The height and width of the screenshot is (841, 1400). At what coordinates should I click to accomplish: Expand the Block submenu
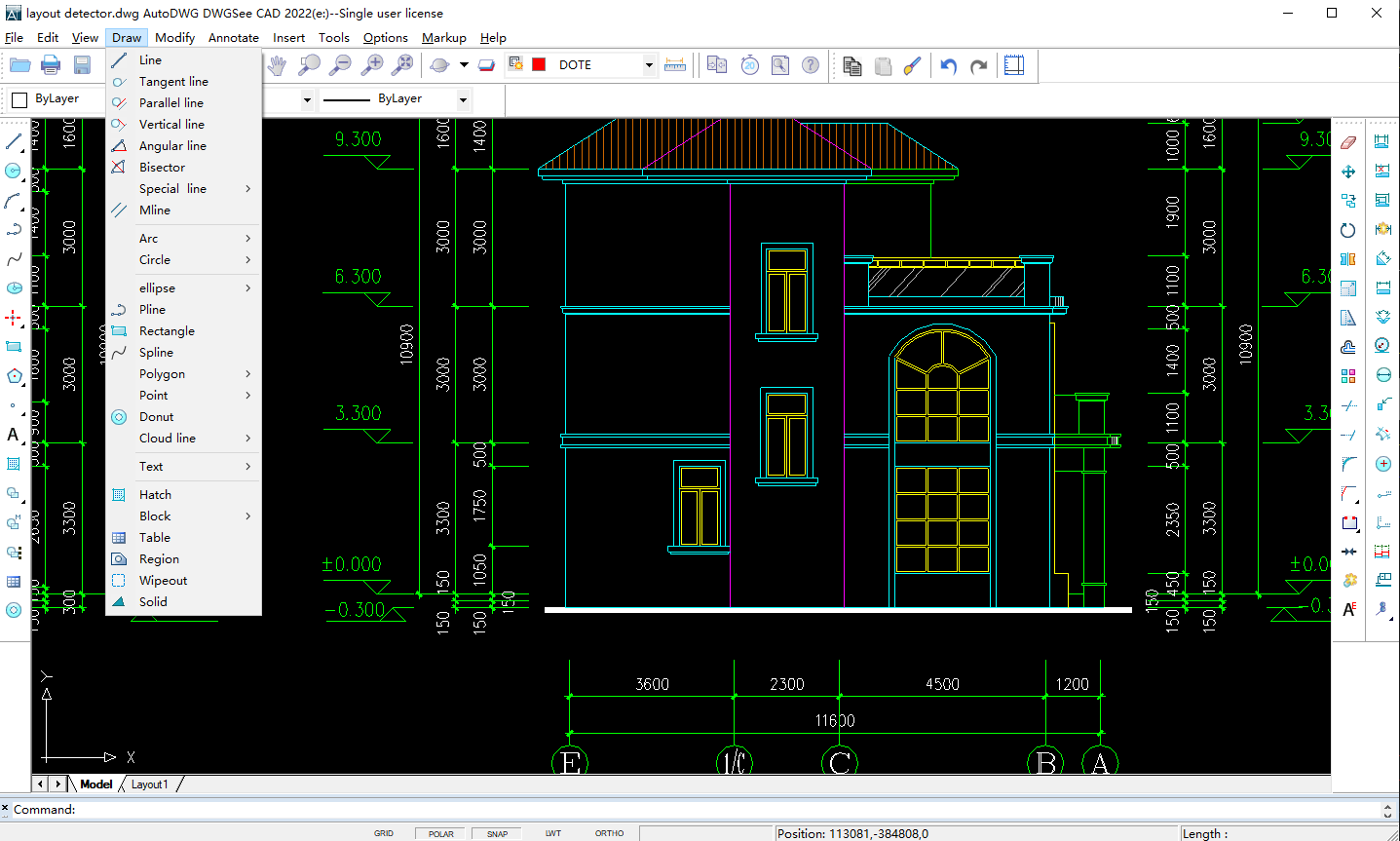click(184, 516)
